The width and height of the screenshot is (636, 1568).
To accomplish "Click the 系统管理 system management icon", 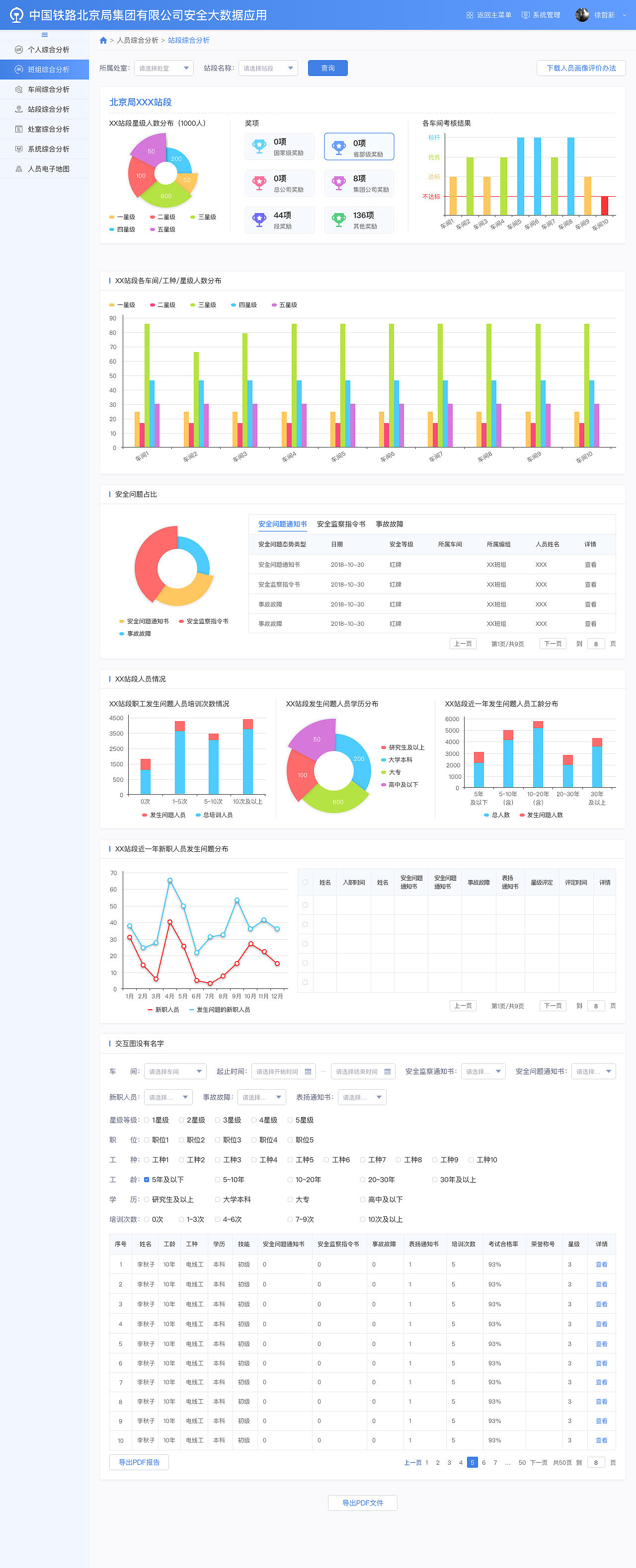I will 525,15.
